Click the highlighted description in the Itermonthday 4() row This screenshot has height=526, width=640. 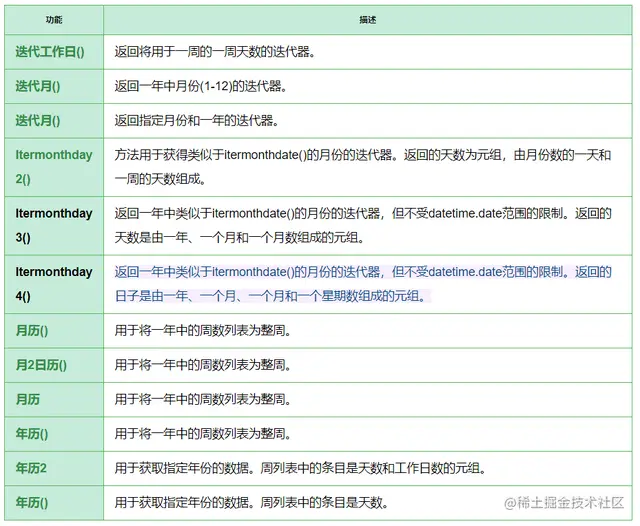[x=363, y=284]
